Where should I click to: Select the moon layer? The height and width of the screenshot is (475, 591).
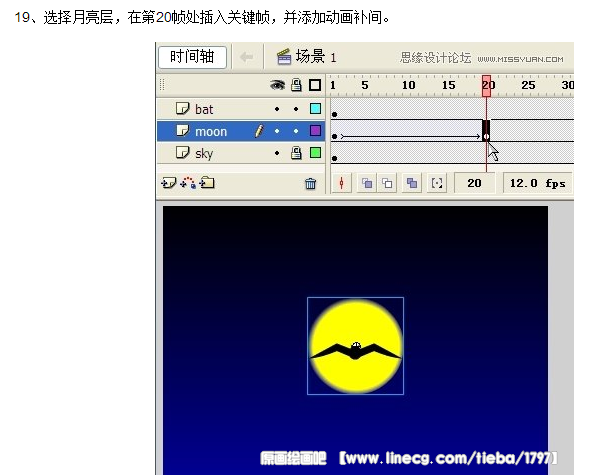(241, 131)
